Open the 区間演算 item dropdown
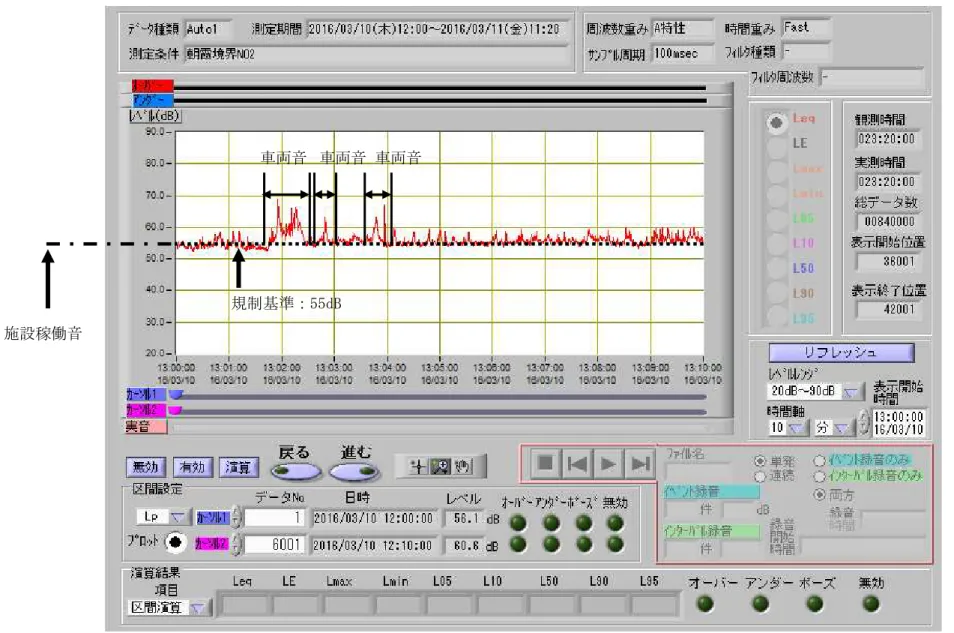The image size is (954, 633). (198, 607)
